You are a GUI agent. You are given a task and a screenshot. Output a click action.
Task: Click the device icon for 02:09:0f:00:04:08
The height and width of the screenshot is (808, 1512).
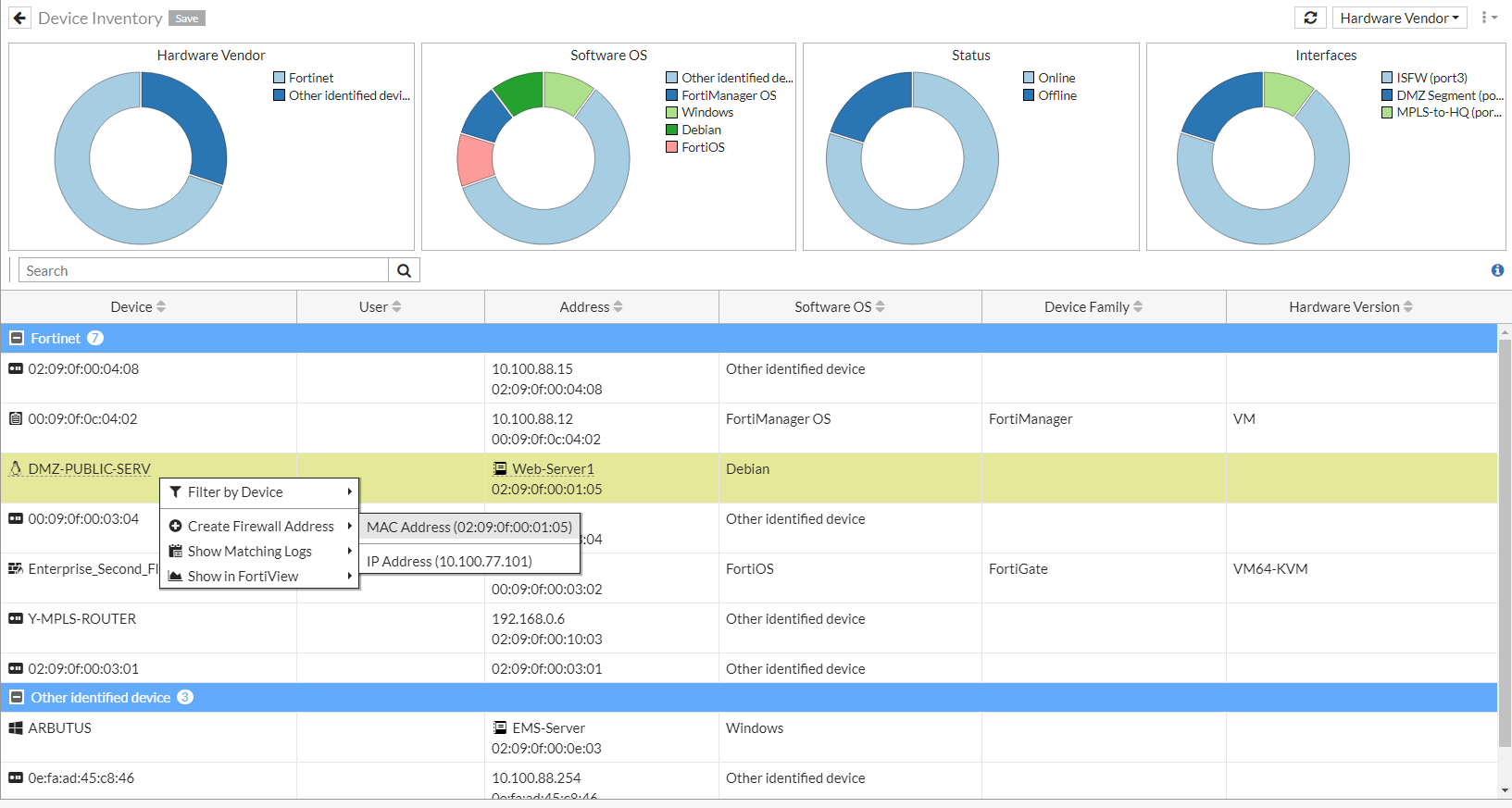pyautogui.click(x=16, y=368)
